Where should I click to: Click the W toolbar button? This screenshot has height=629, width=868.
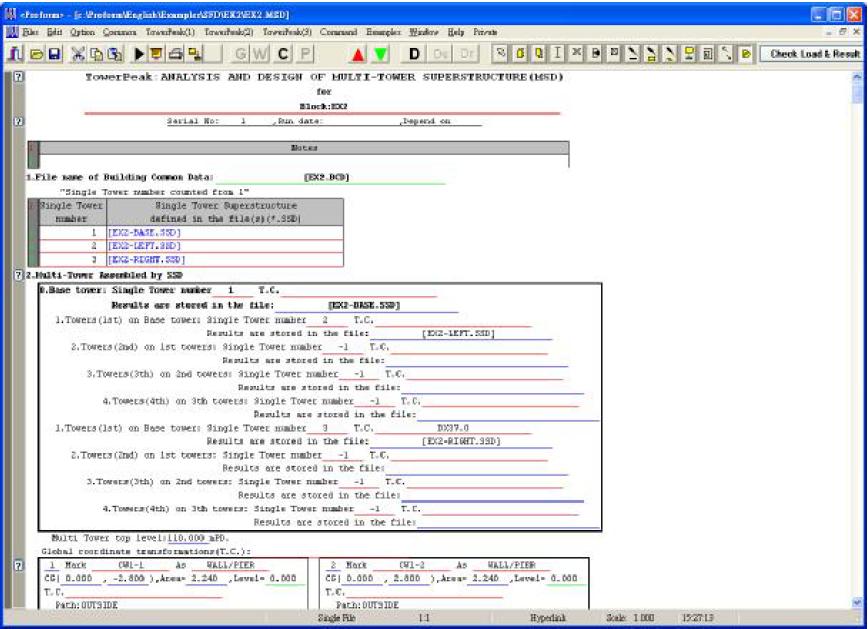click(260, 54)
